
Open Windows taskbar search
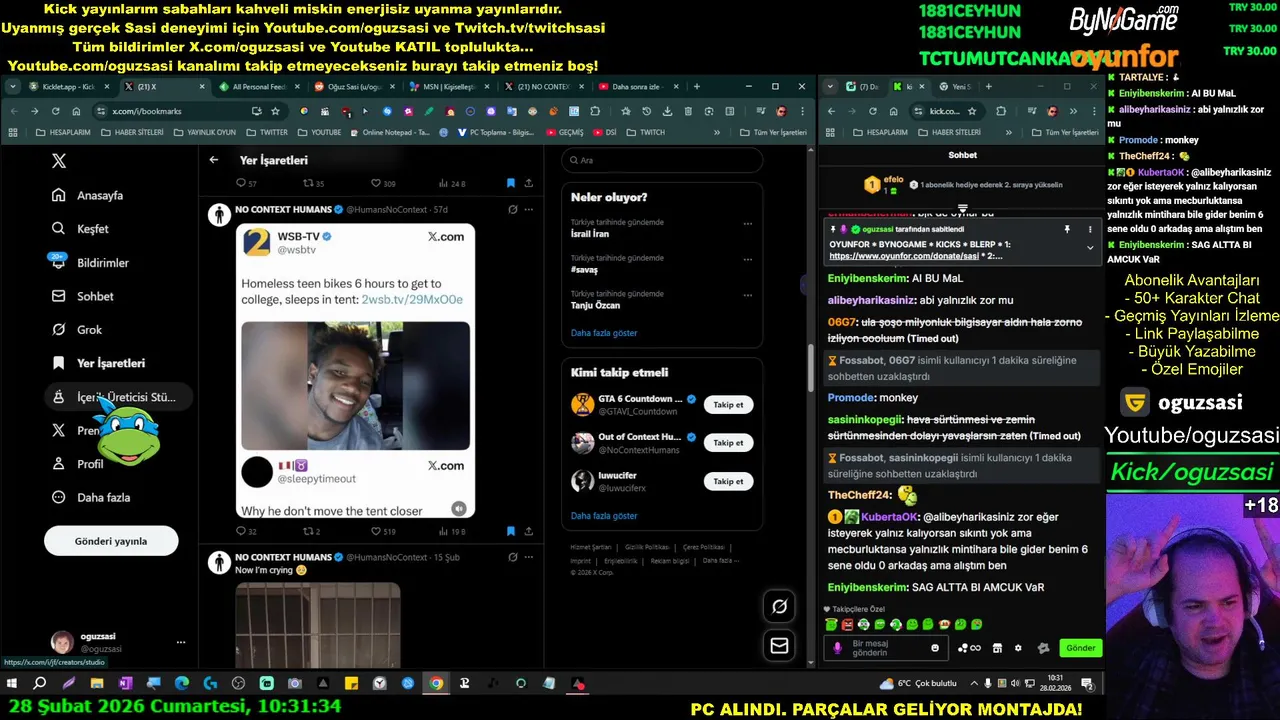(39, 684)
